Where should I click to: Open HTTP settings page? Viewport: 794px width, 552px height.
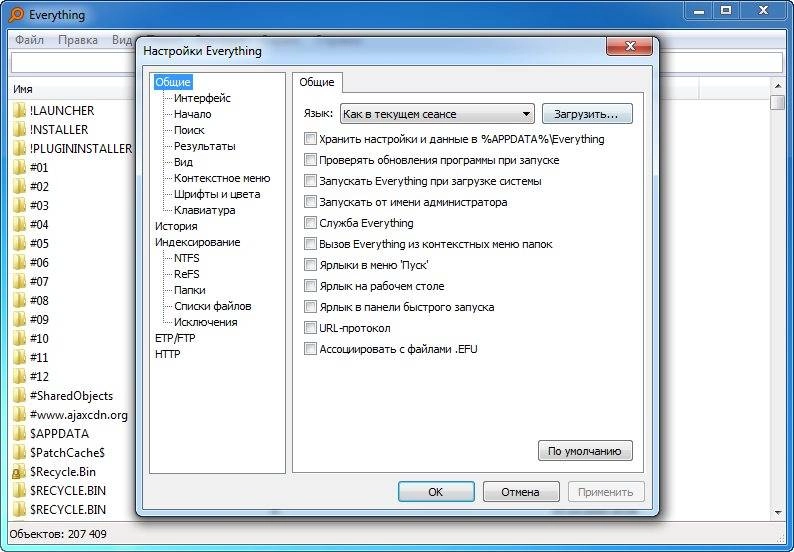[x=168, y=354]
